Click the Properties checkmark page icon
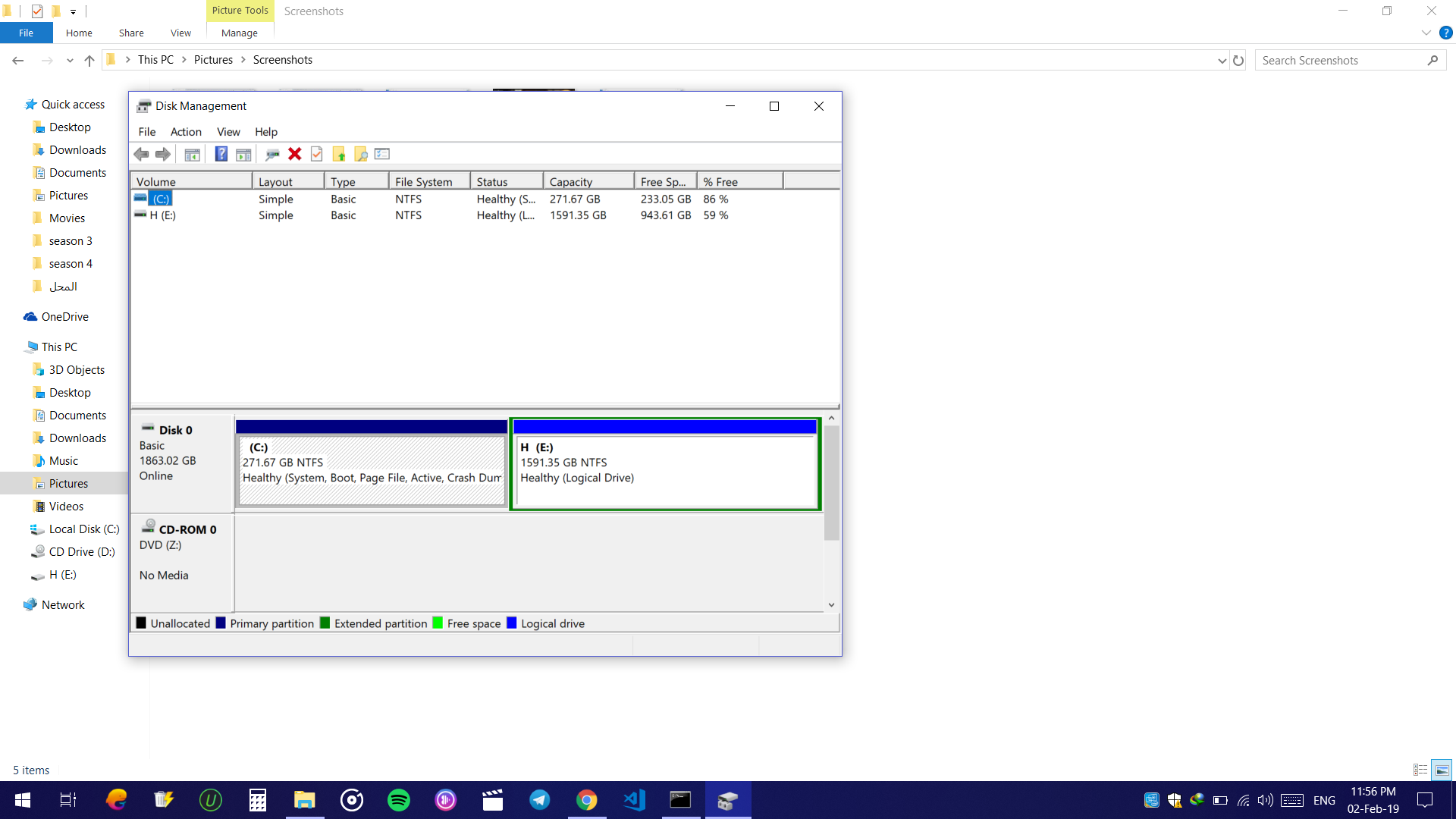 tap(317, 154)
